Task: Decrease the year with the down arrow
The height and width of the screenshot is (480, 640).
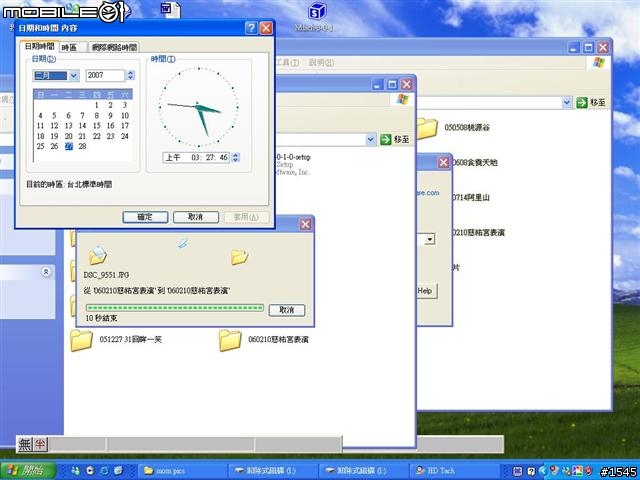Action: pos(131,78)
